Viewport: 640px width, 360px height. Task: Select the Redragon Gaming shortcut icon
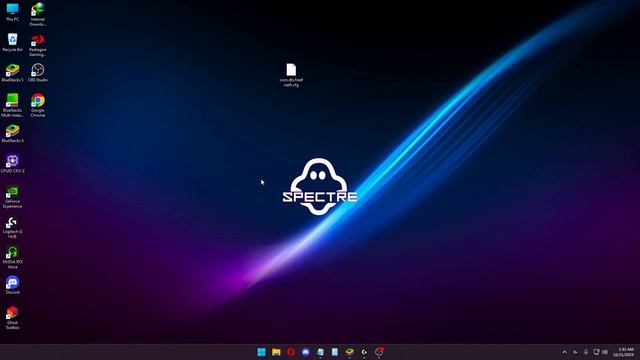tap(38, 45)
